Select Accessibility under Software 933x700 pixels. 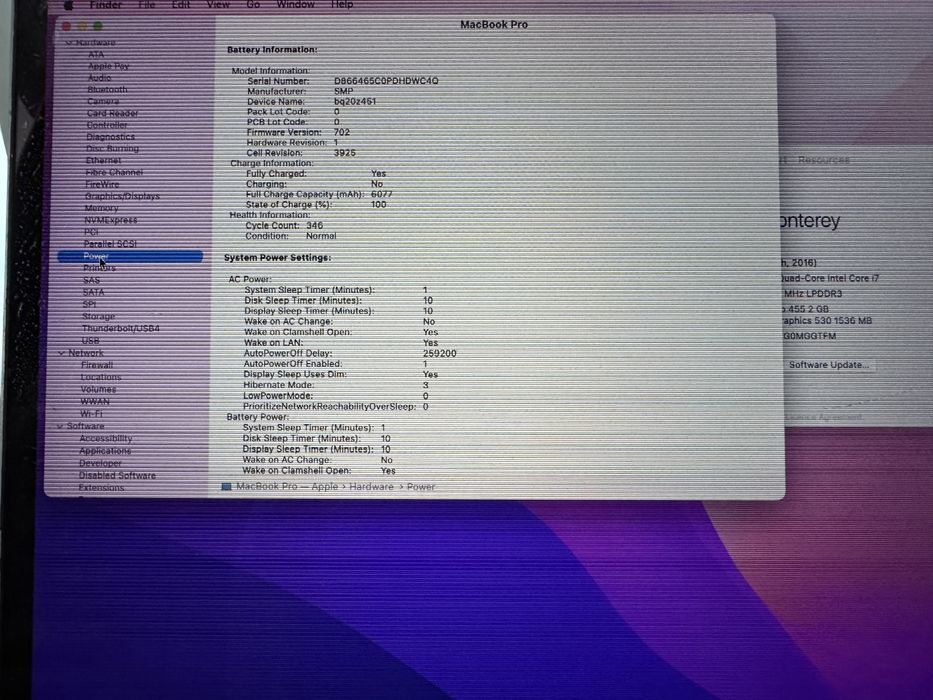[106, 439]
